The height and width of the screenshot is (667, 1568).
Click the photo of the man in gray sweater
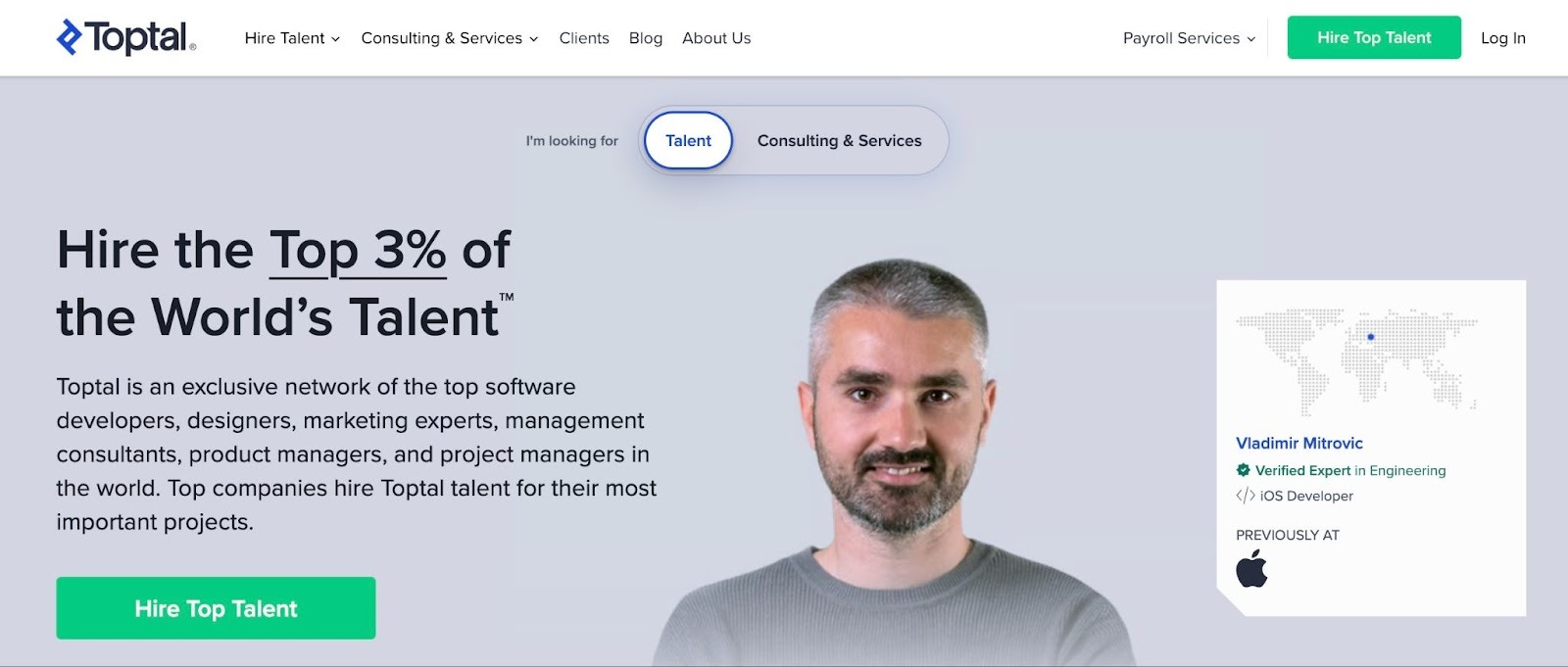tap(894, 464)
